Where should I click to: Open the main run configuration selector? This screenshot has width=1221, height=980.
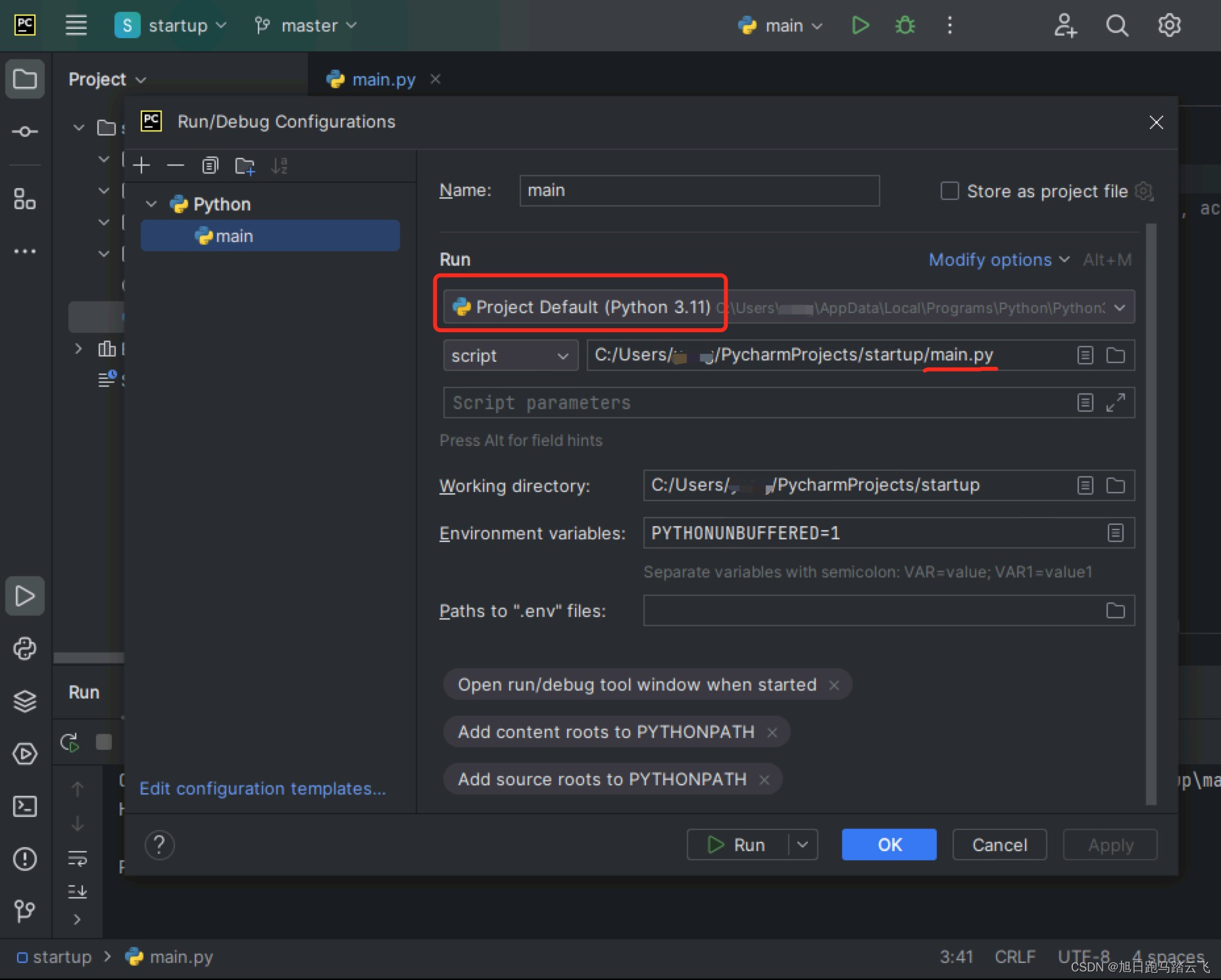tap(780, 26)
